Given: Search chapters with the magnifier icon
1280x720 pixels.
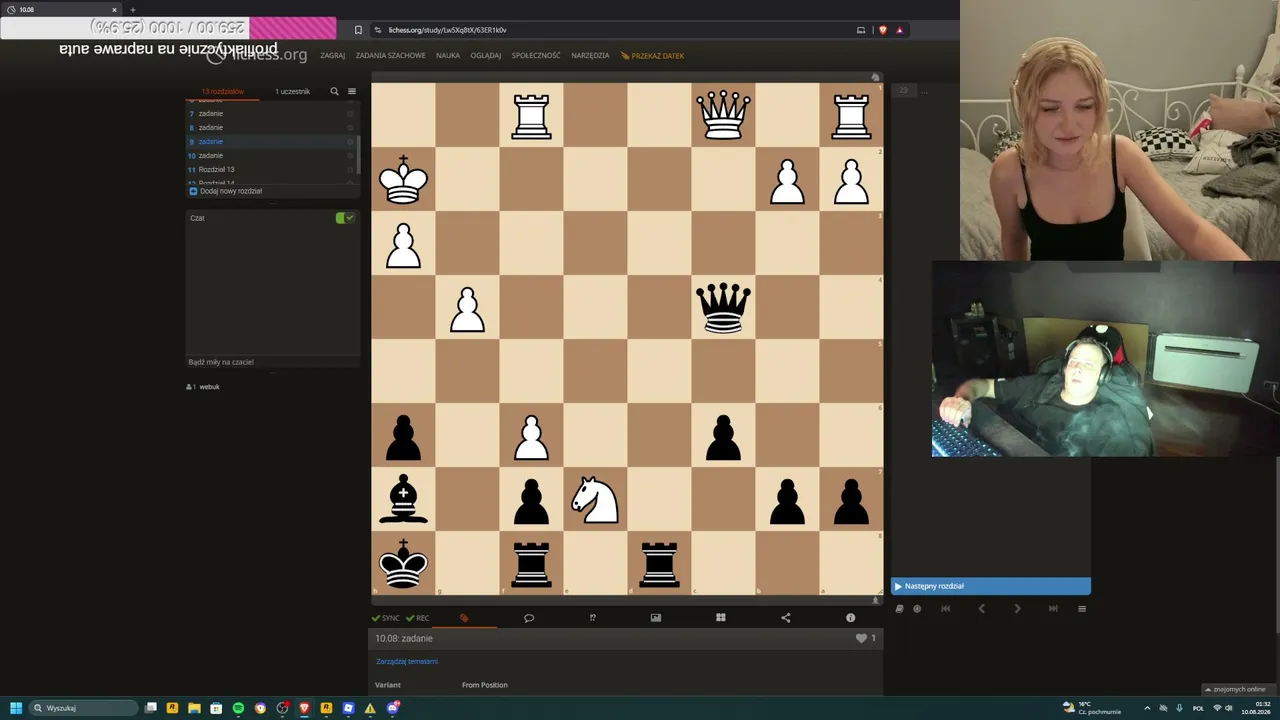Looking at the screenshot, I should [335, 91].
